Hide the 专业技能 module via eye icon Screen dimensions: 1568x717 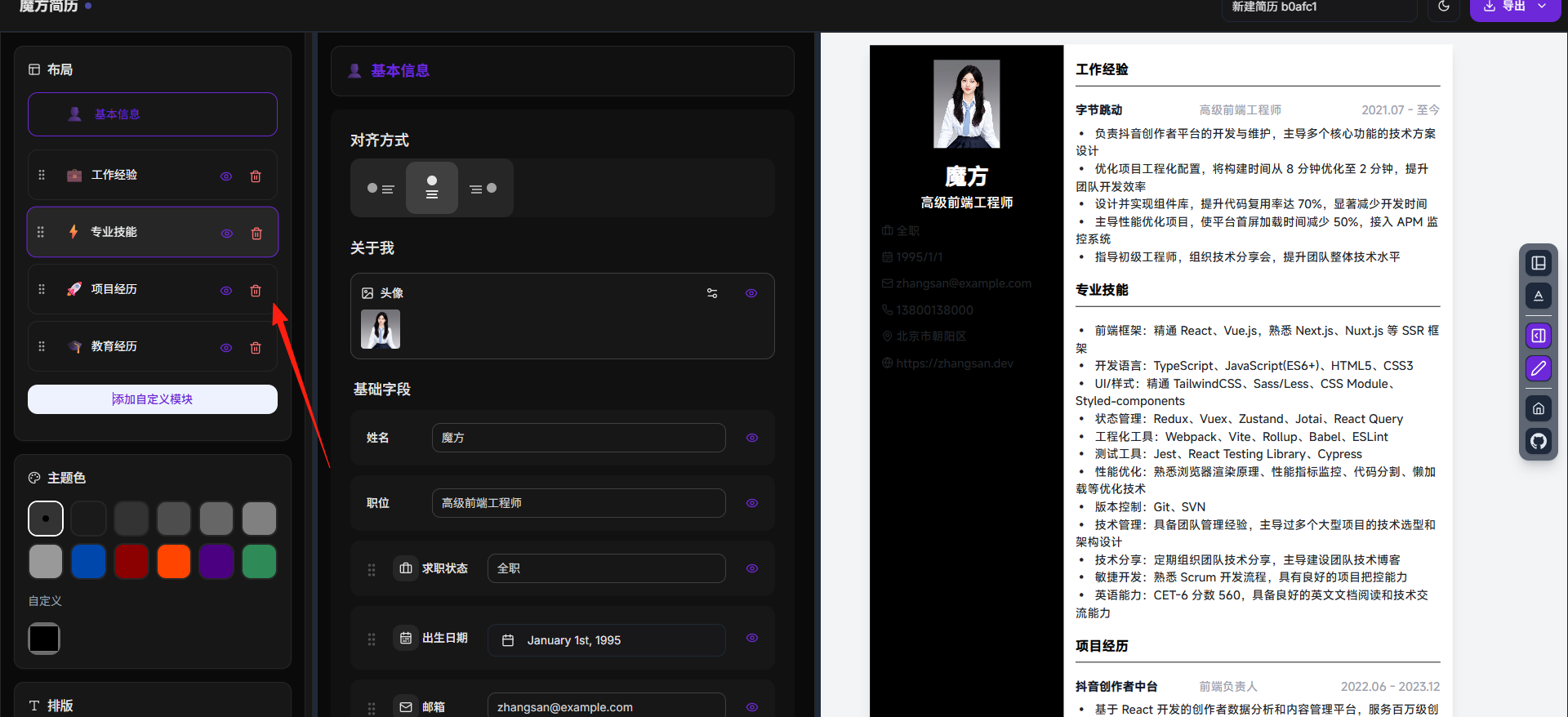pos(227,234)
